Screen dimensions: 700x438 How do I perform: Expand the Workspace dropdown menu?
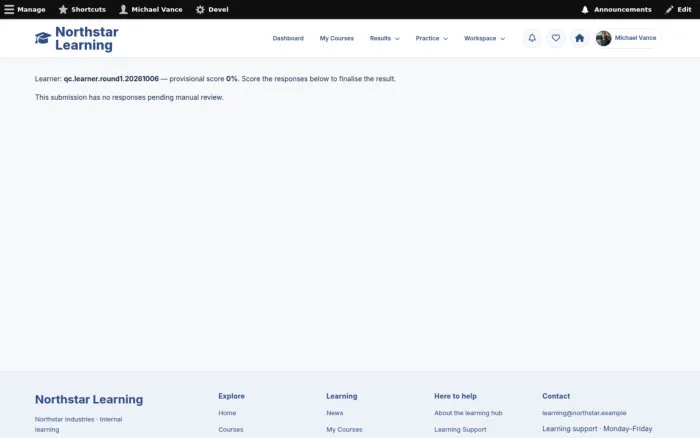484,38
